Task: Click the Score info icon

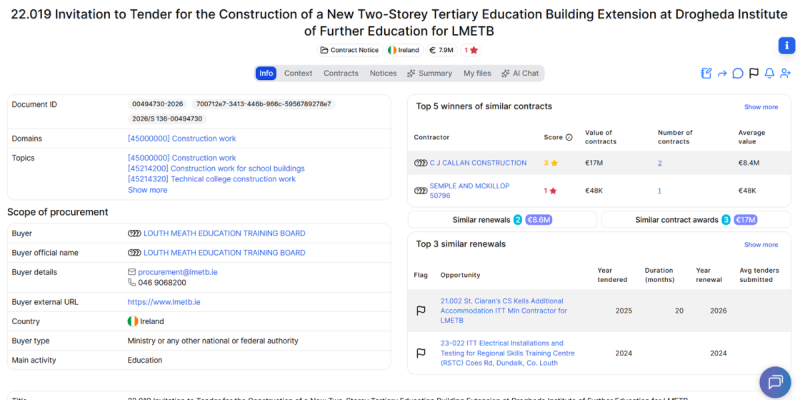Action: [x=569, y=137]
